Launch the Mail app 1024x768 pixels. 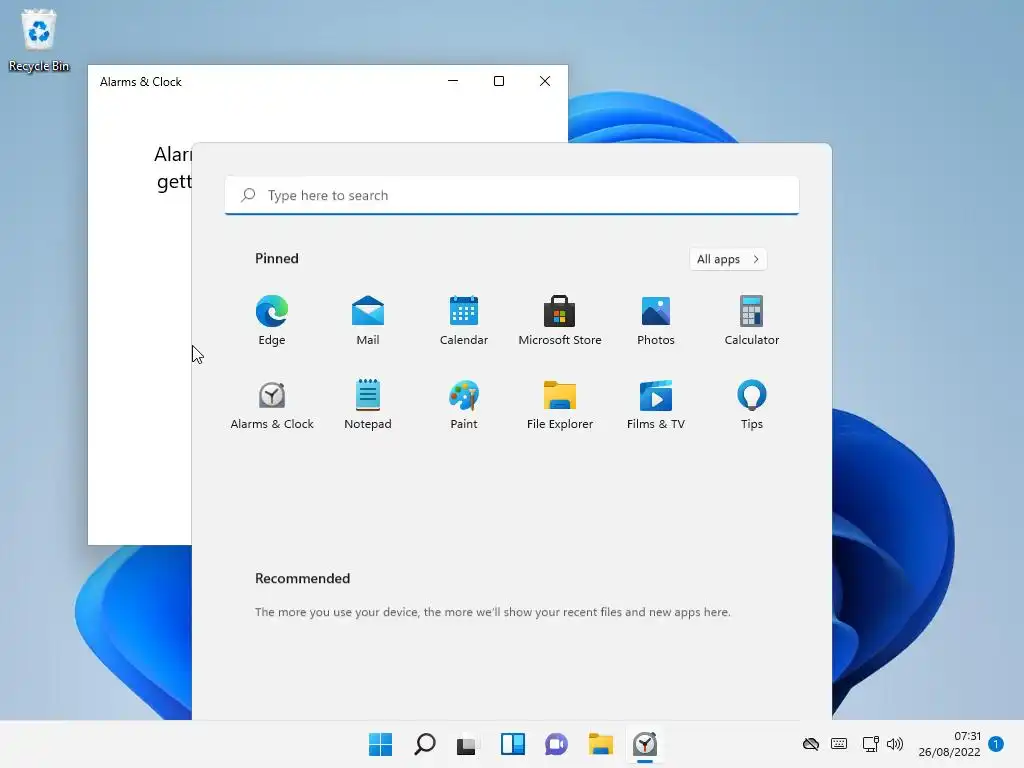368,320
